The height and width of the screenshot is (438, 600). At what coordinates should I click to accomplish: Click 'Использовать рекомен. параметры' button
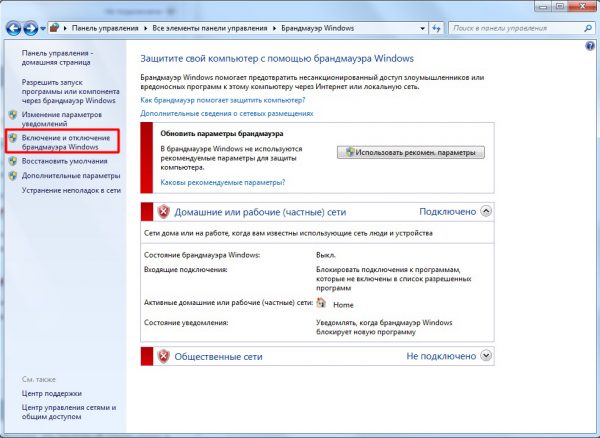pos(411,152)
